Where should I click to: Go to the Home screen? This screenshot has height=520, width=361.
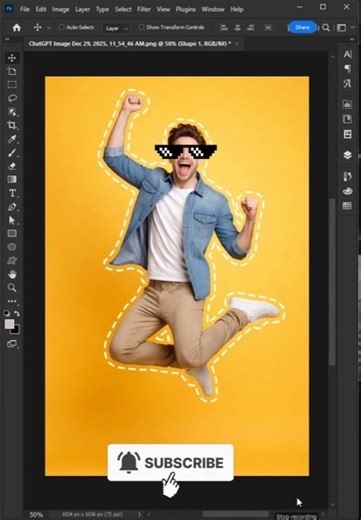coord(17,28)
